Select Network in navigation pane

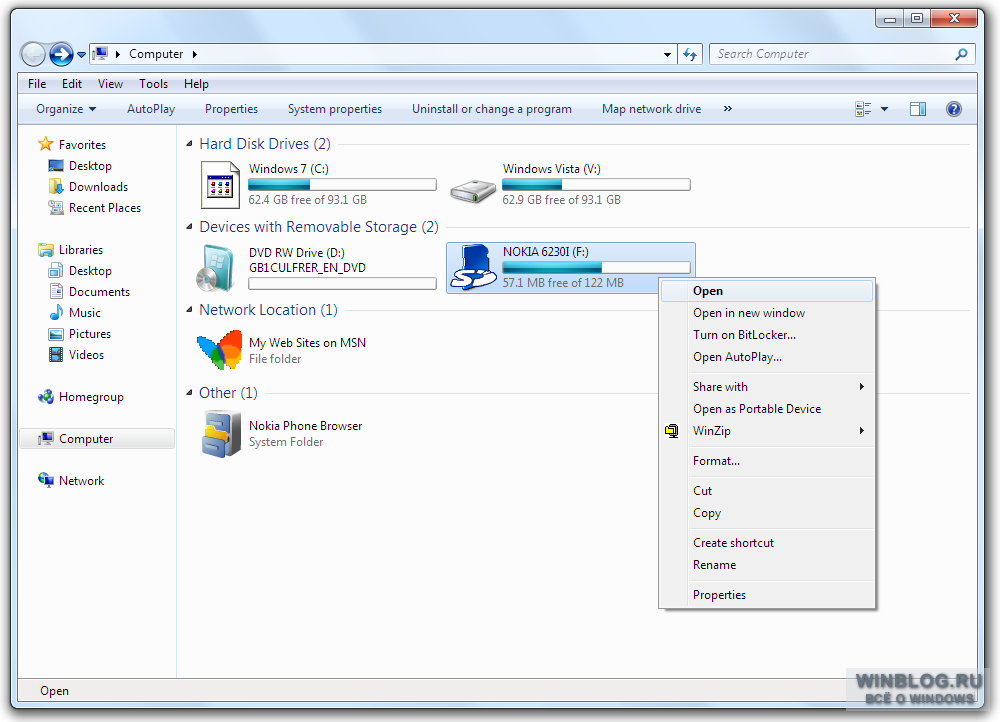(81, 481)
